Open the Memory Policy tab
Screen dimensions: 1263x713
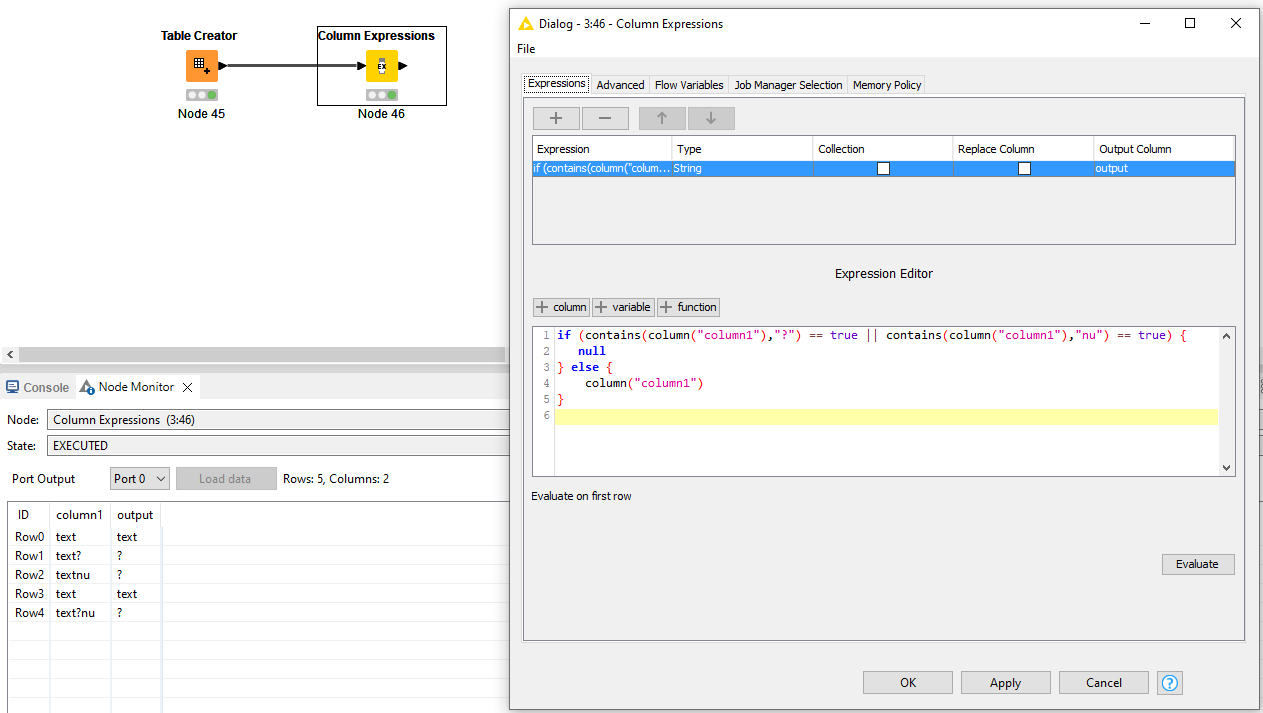pos(887,85)
